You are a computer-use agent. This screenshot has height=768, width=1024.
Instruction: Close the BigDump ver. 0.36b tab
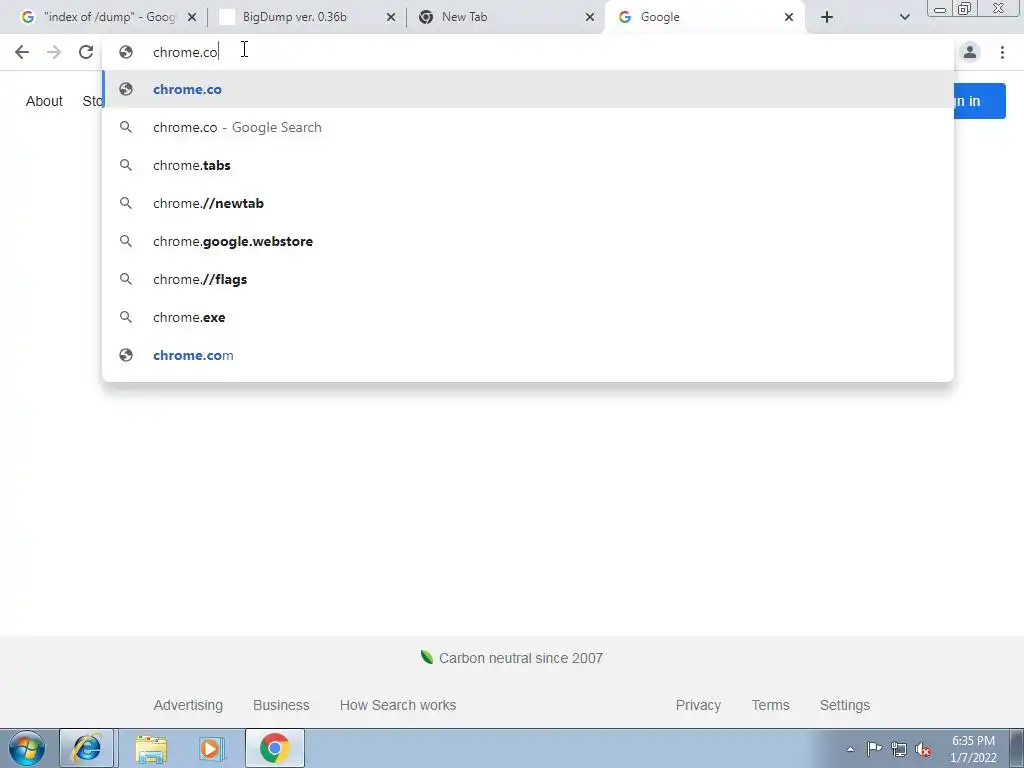pyautogui.click(x=391, y=17)
